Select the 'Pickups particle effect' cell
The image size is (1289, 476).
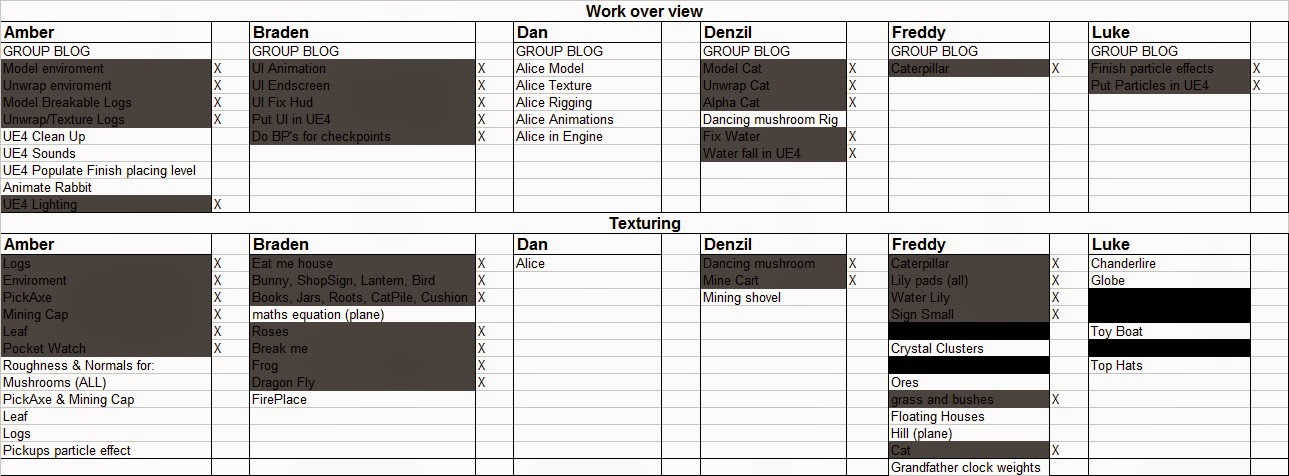106,451
